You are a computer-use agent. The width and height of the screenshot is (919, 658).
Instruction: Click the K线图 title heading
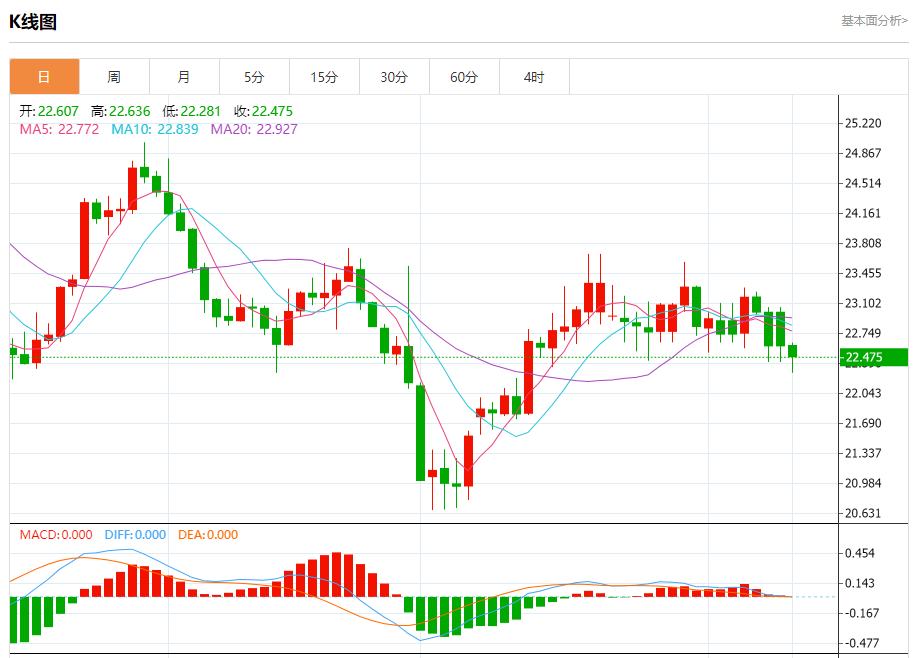click(33, 21)
